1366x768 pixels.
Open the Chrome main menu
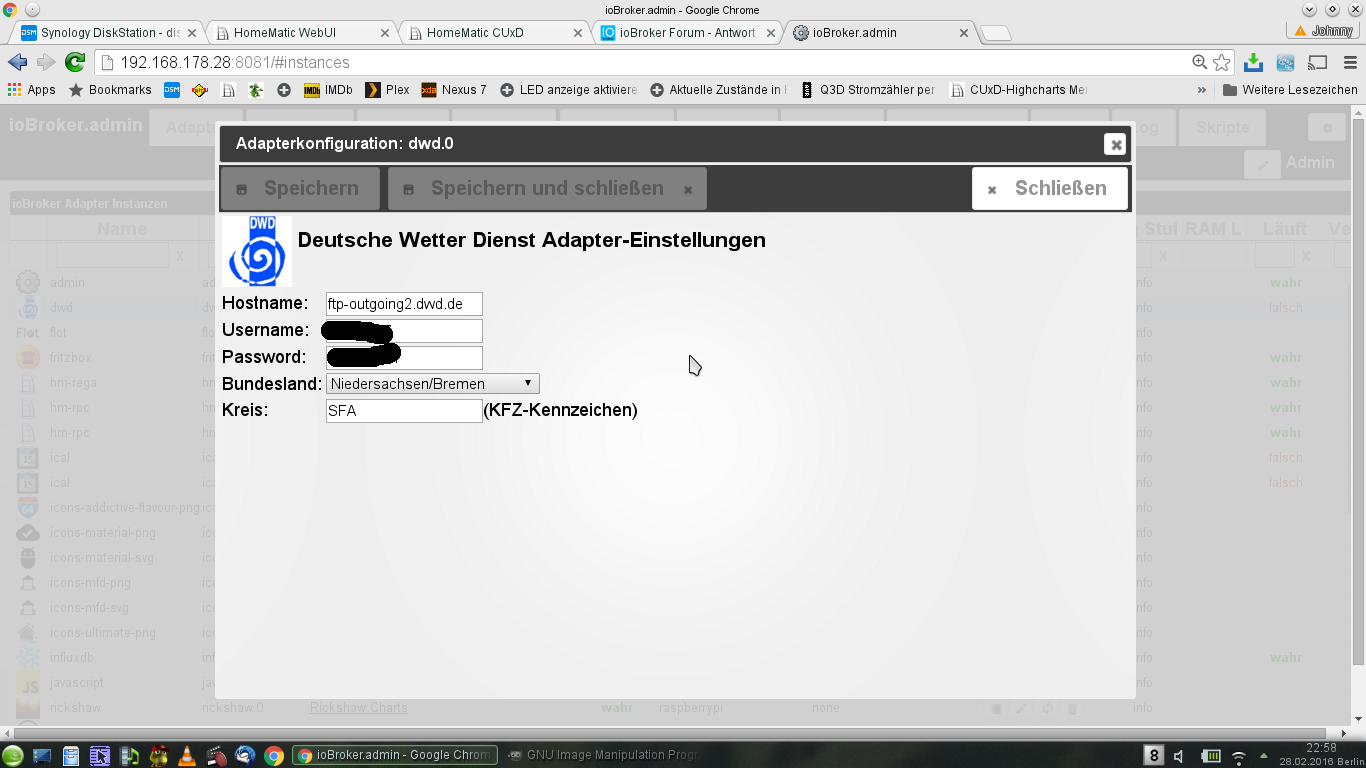(1348, 62)
